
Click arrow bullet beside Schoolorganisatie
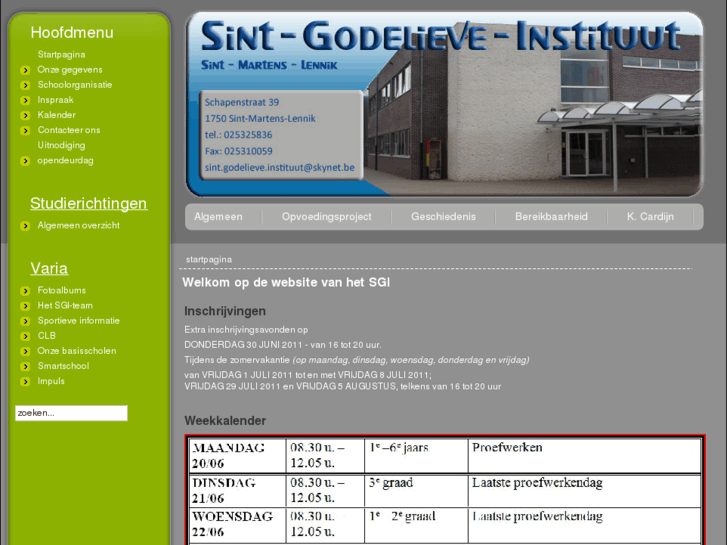25,85
